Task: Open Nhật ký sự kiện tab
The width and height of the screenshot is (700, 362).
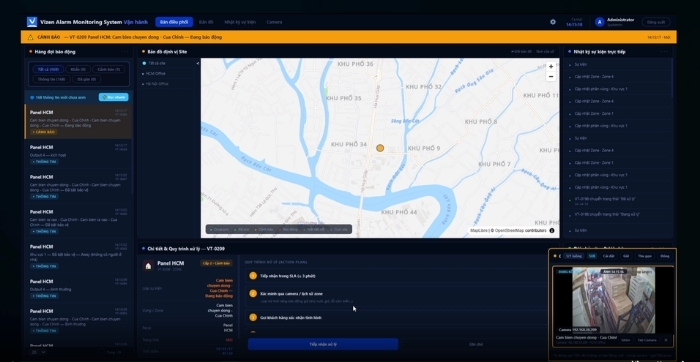Action: coord(240,22)
